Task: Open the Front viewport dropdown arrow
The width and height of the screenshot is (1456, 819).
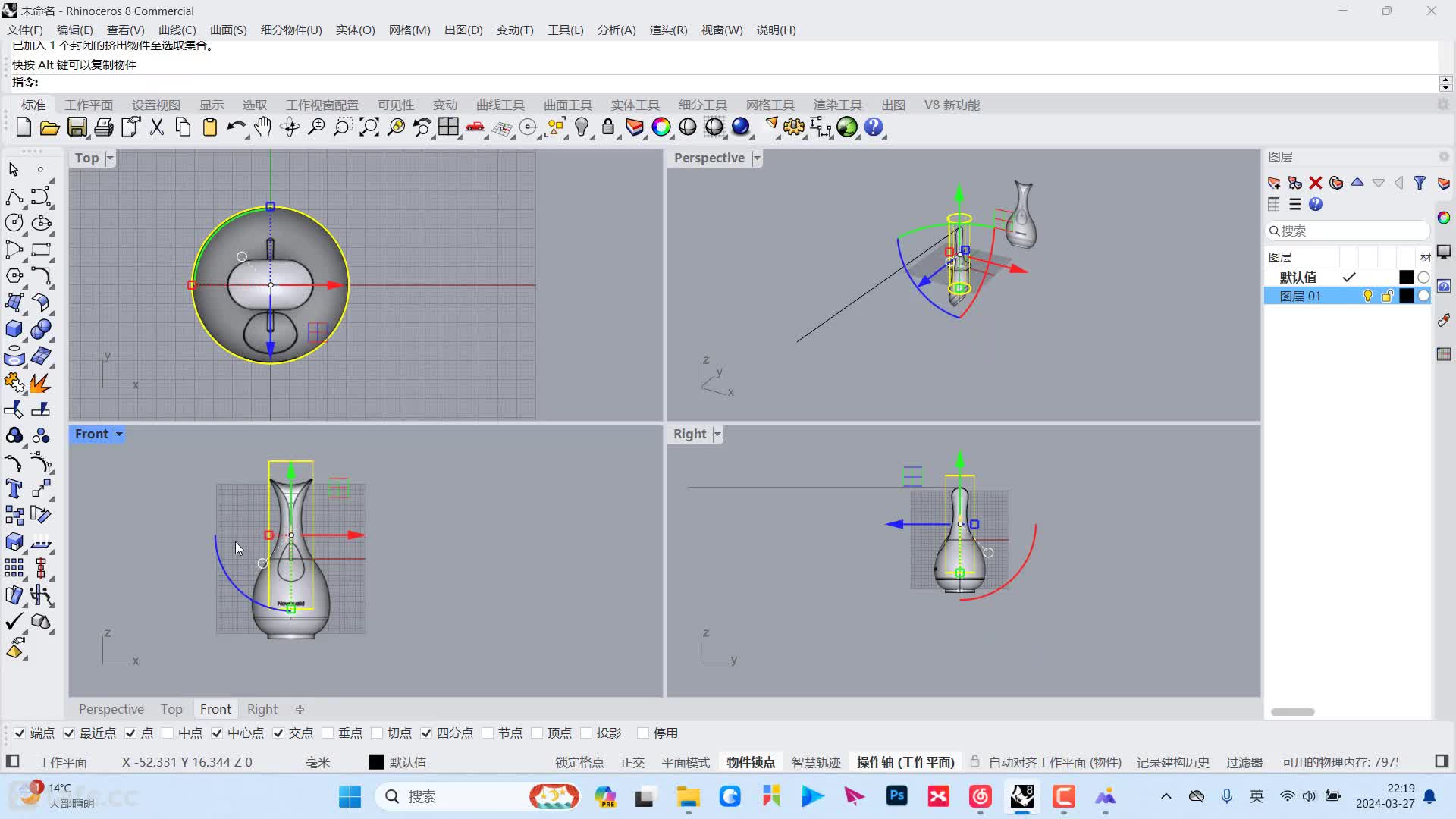Action: pos(119,434)
